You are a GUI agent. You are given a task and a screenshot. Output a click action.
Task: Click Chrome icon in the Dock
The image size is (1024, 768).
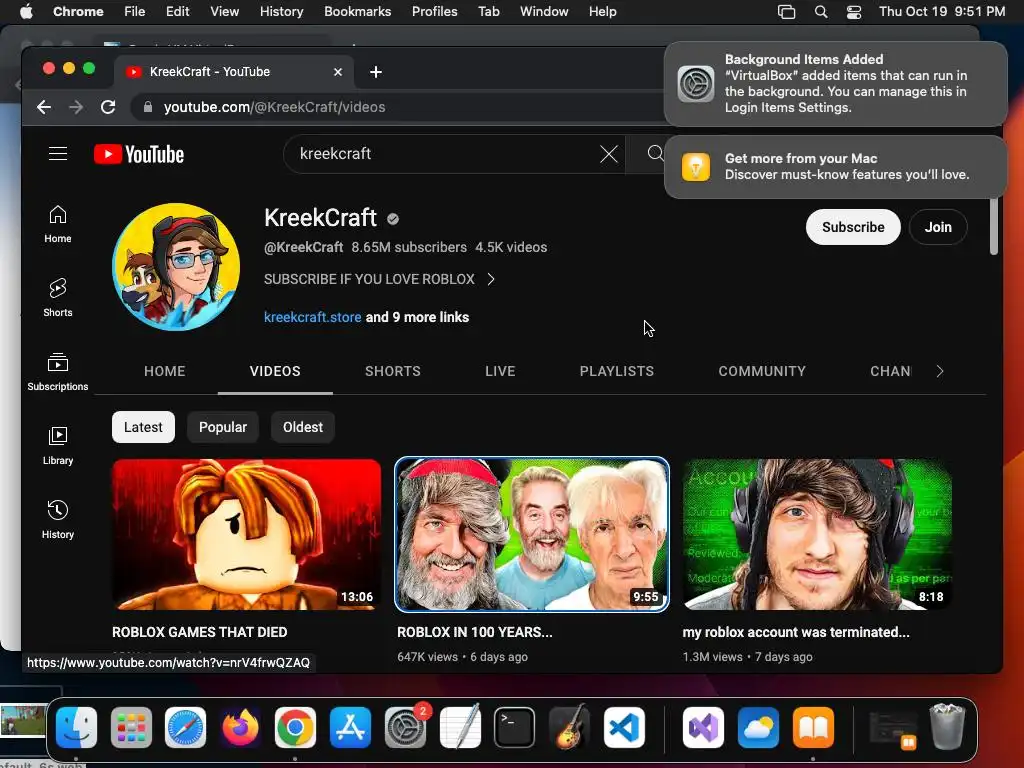click(295, 728)
